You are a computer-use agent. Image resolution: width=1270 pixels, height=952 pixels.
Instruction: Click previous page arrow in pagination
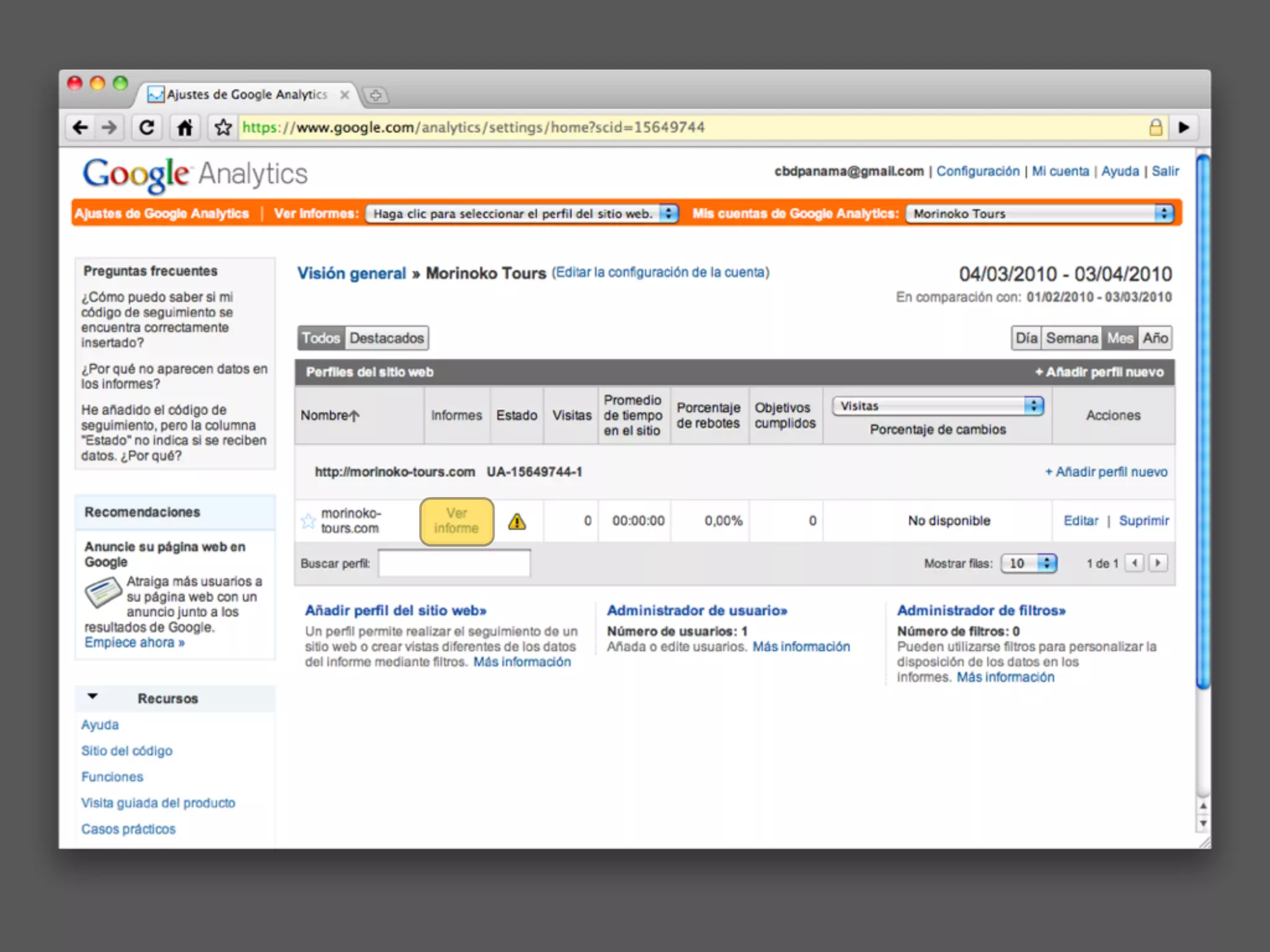click(x=1135, y=563)
